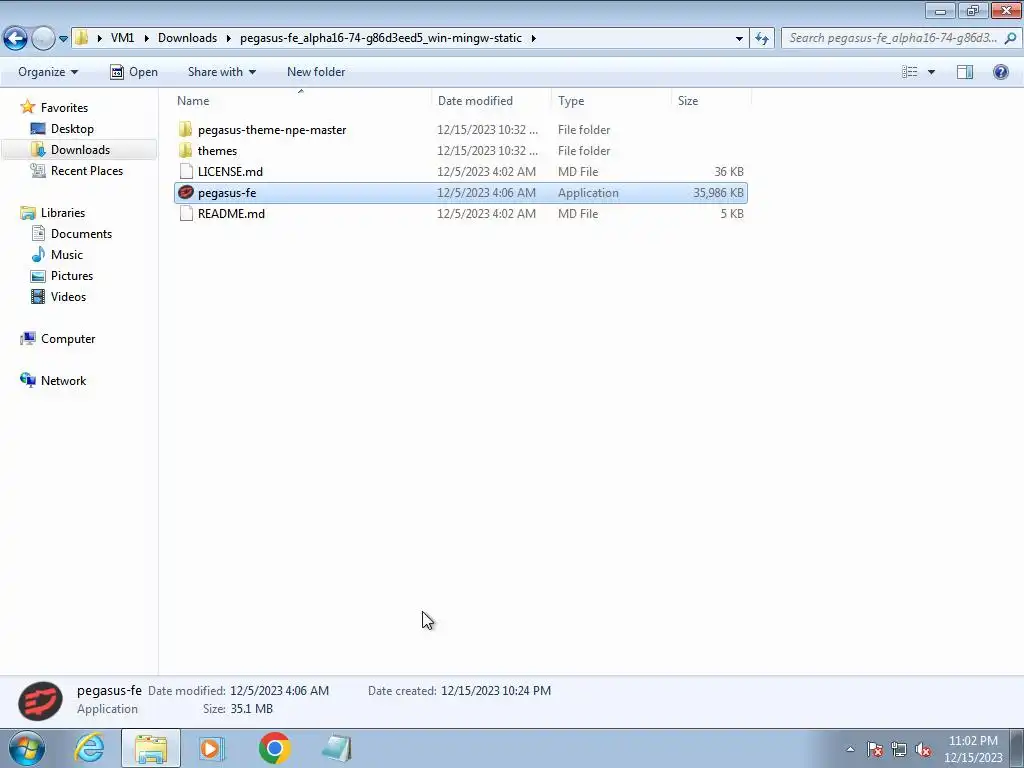Expand the arrow after VM1 breadcrumb
The width and height of the screenshot is (1024, 768).
145,38
